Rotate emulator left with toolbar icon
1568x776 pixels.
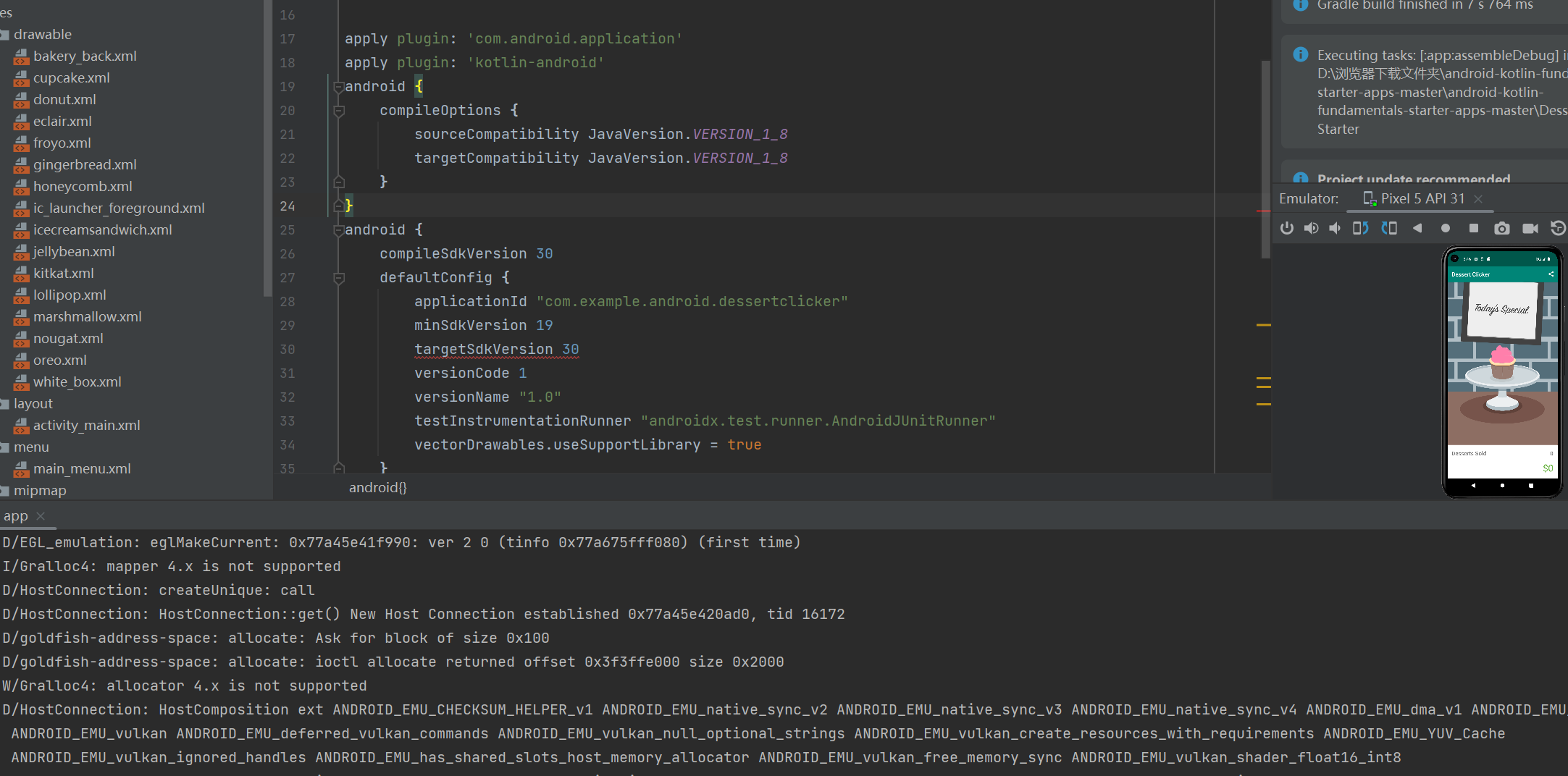click(1360, 229)
